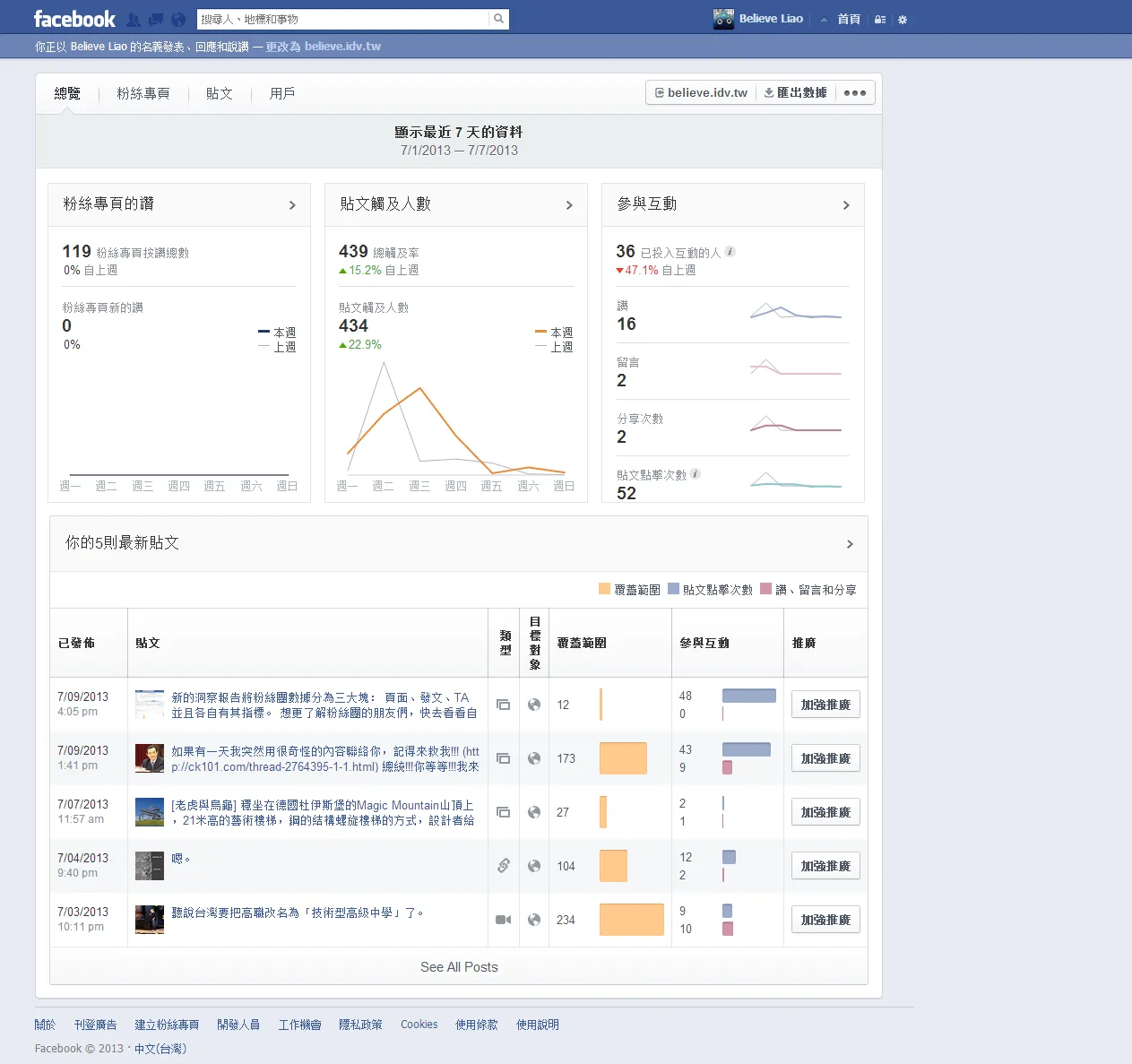
Task: Click the audience globe for the 7/07/2013 post
Action: coord(534,812)
